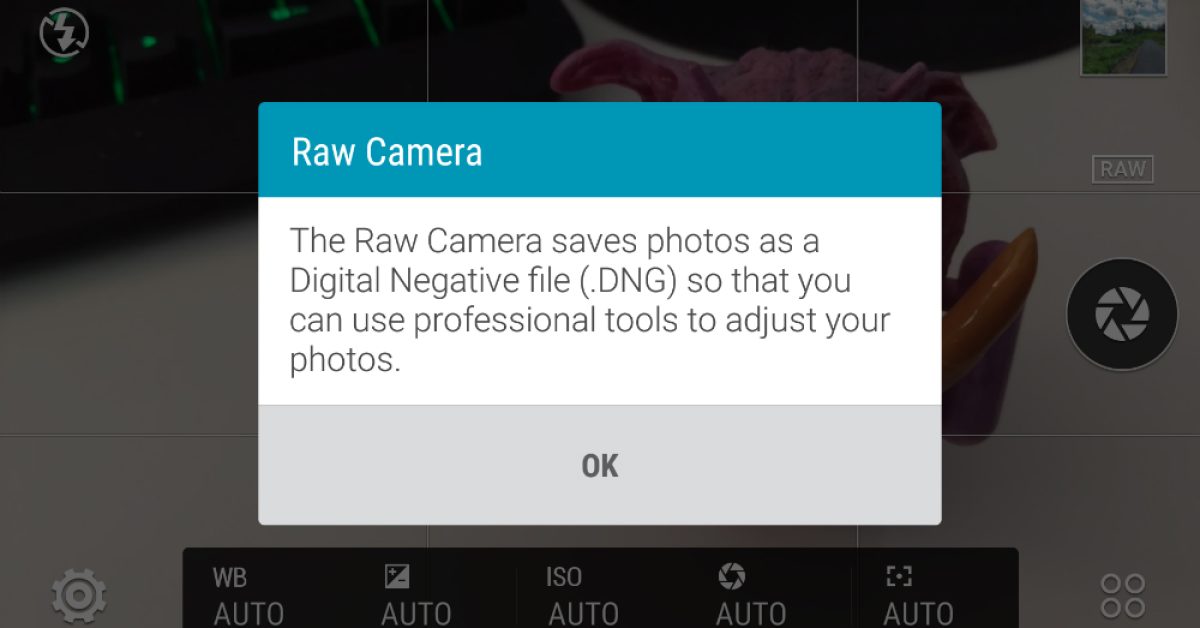Toggle the RAW format badge
Image resolution: width=1200 pixels, height=628 pixels.
(1122, 169)
